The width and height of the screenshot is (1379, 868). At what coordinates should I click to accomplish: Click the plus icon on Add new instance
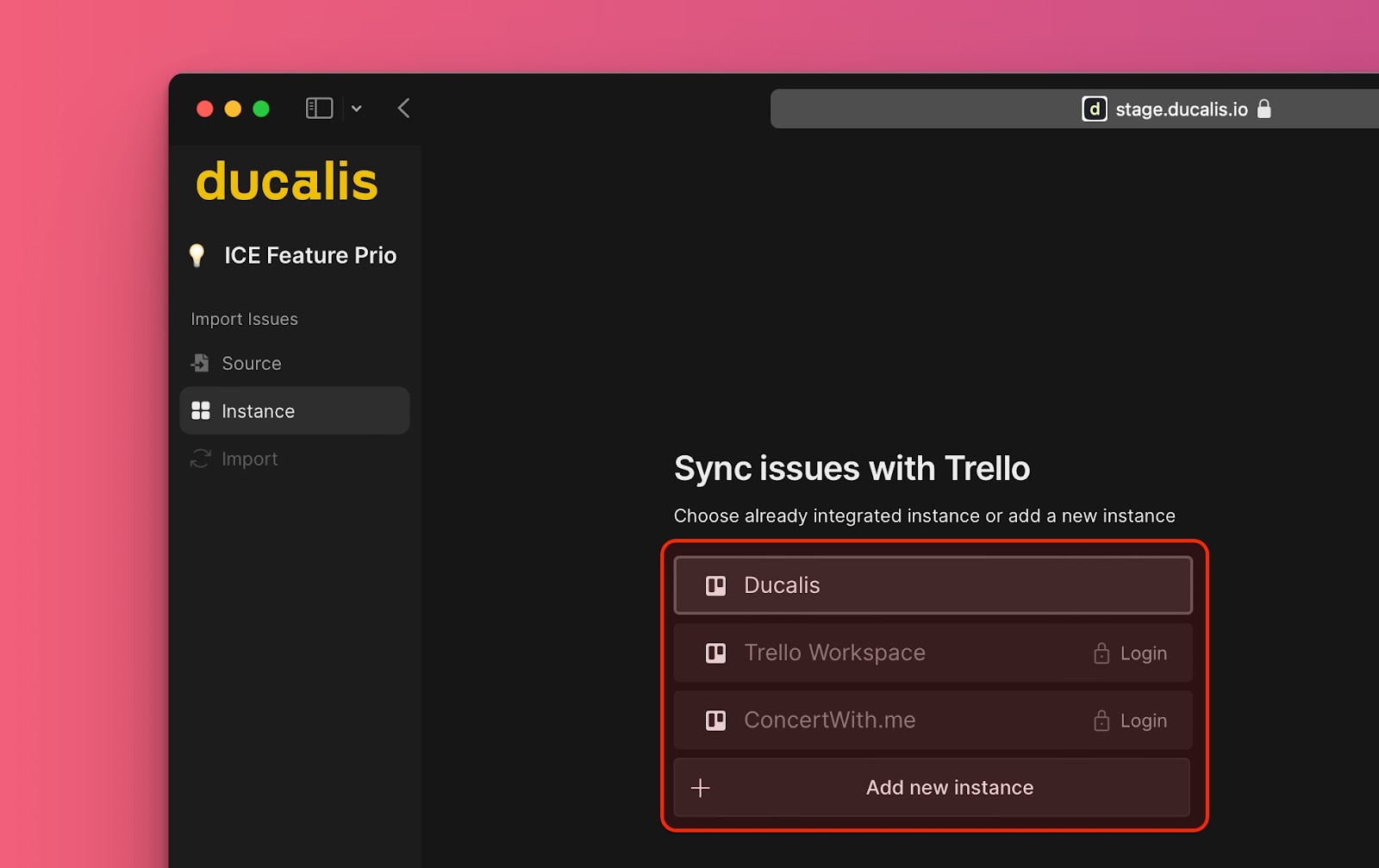pos(701,787)
